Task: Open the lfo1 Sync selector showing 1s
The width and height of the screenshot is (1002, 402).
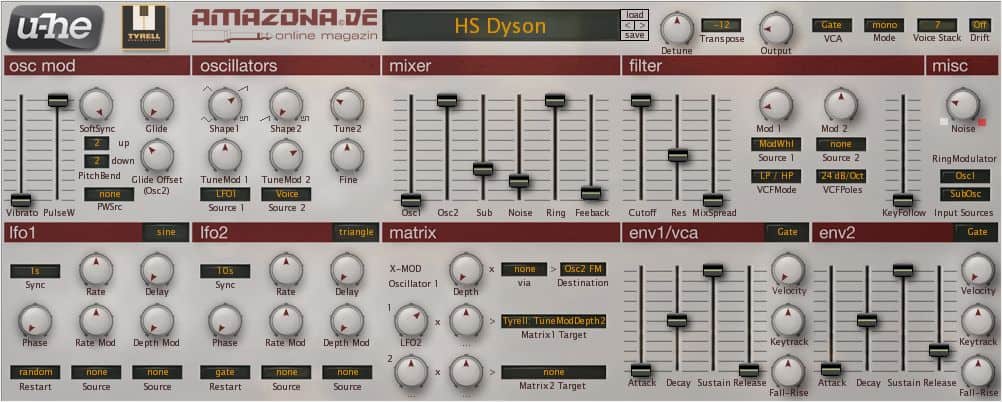Action: click(x=35, y=271)
